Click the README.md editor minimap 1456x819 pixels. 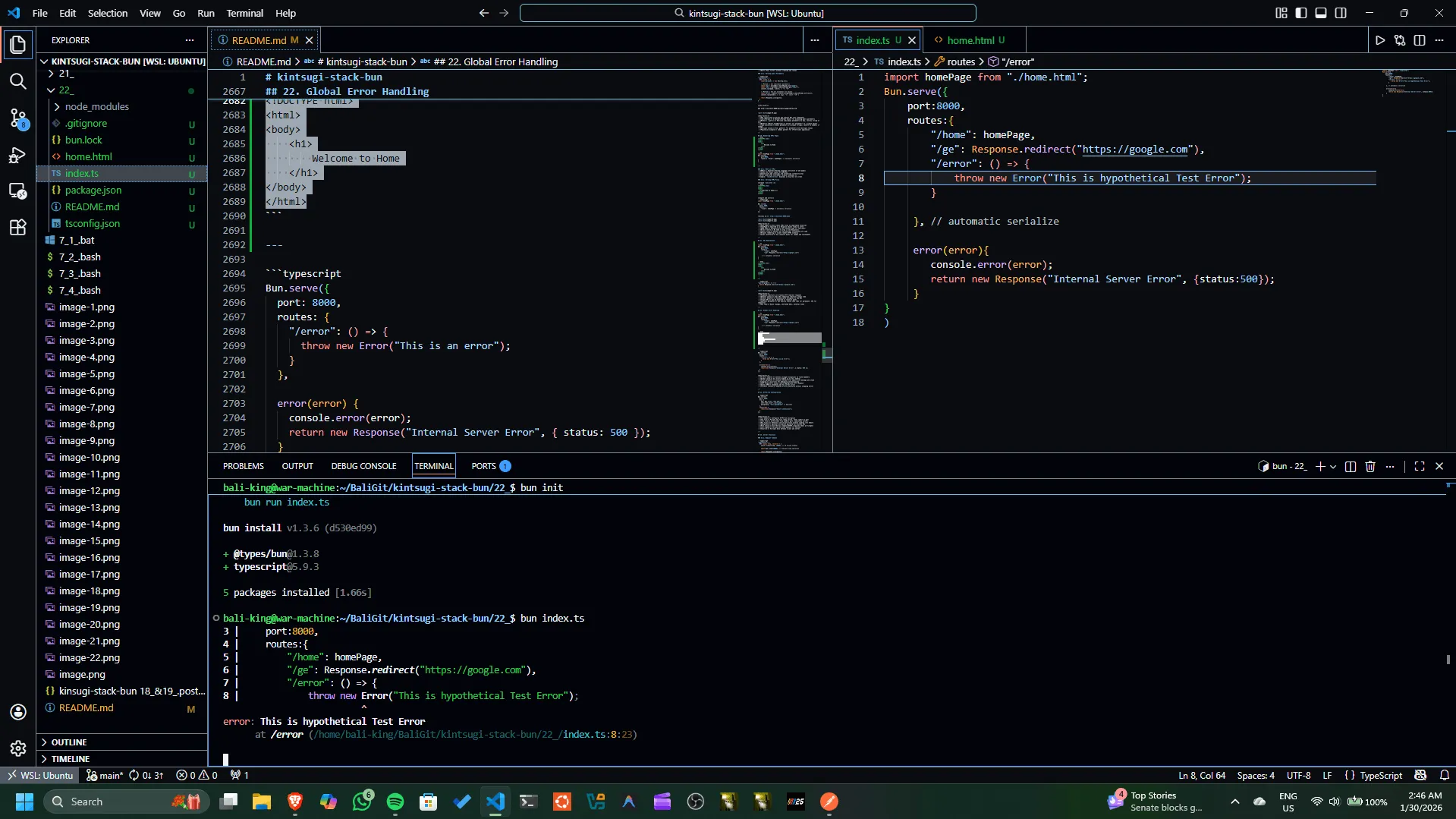pos(789,228)
